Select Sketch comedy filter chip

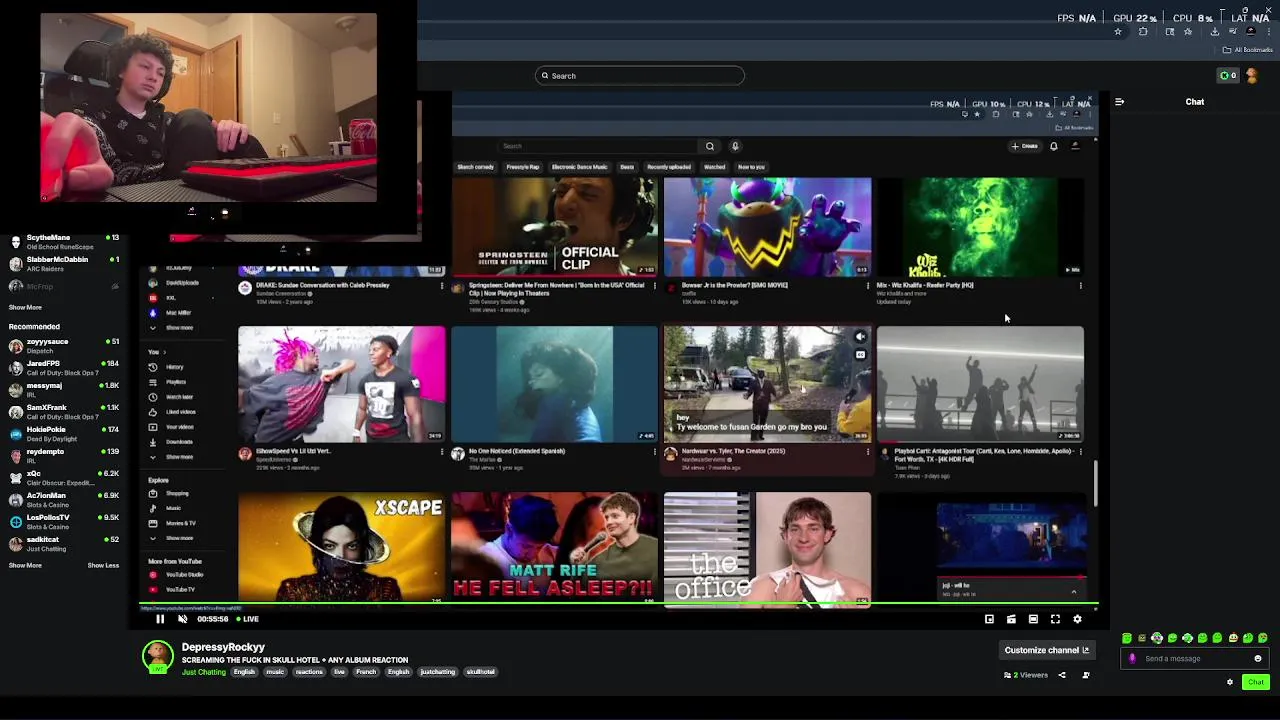(475, 167)
